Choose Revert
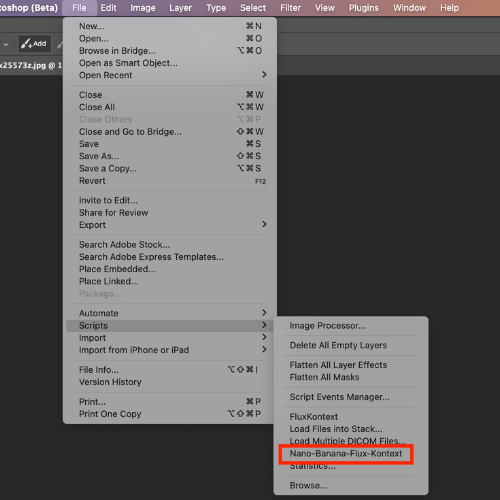Viewport: 500px width, 500px height. tap(170, 181)
